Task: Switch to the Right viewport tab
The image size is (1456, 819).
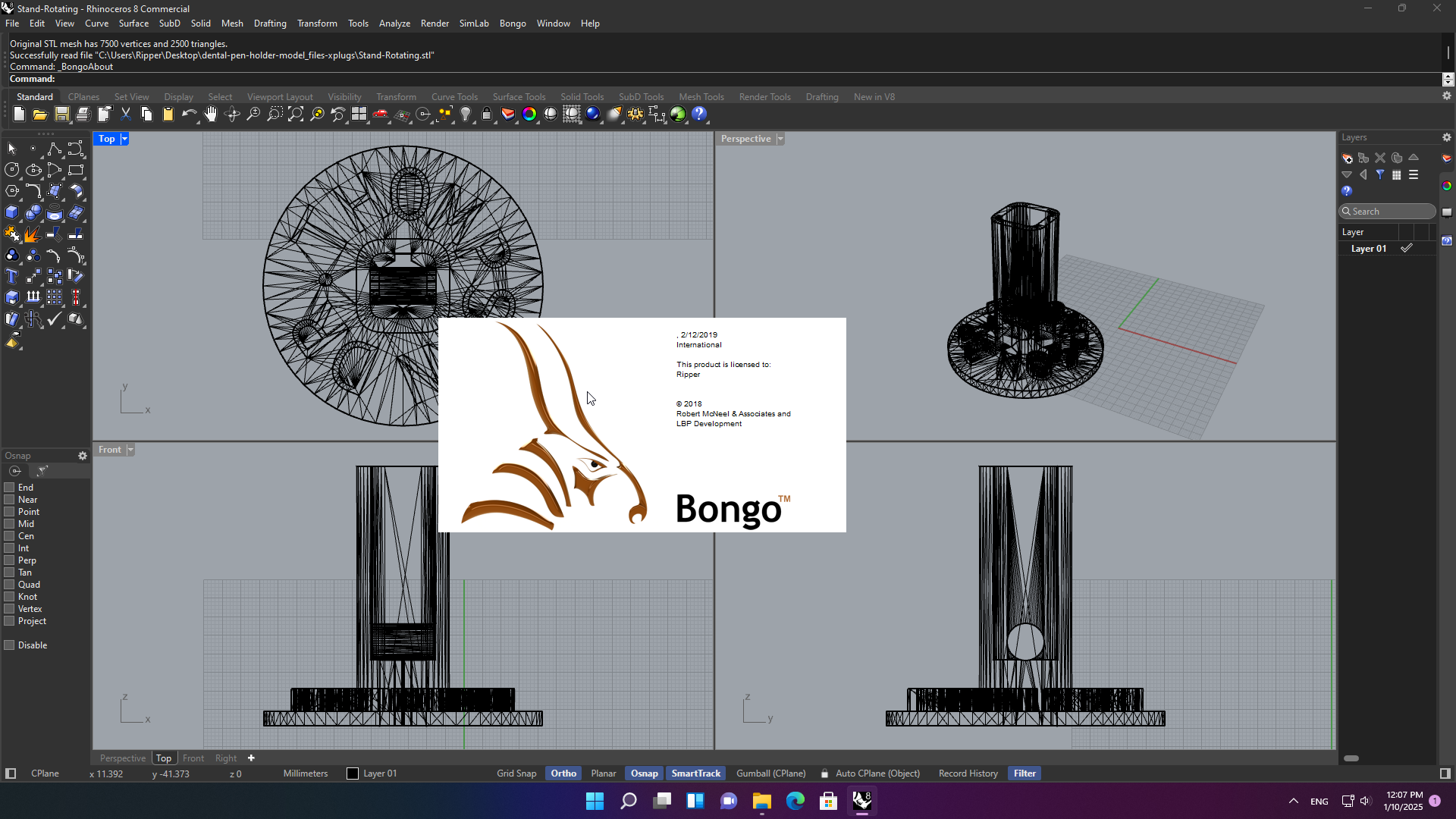Action: [x=226, y=758]
